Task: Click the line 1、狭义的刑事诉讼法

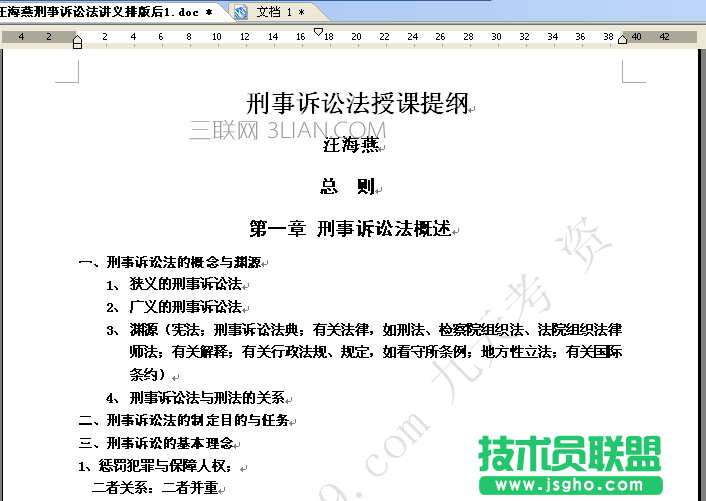Action: 174,284
